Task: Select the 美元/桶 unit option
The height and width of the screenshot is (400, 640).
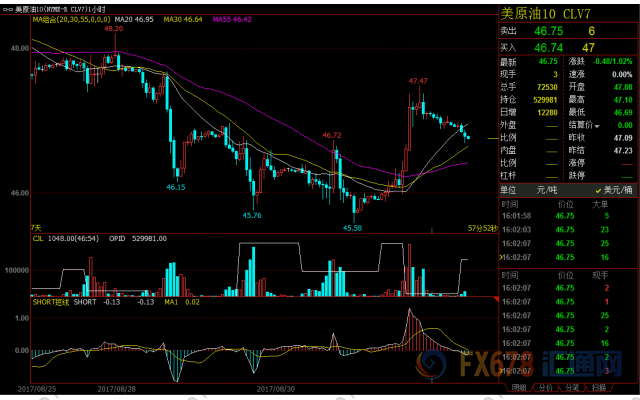Action: [620, 190]
